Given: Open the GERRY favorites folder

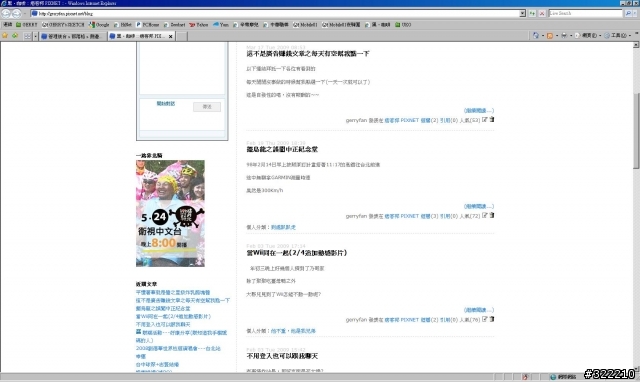Looking at the screenshot, I should (27, 25).
